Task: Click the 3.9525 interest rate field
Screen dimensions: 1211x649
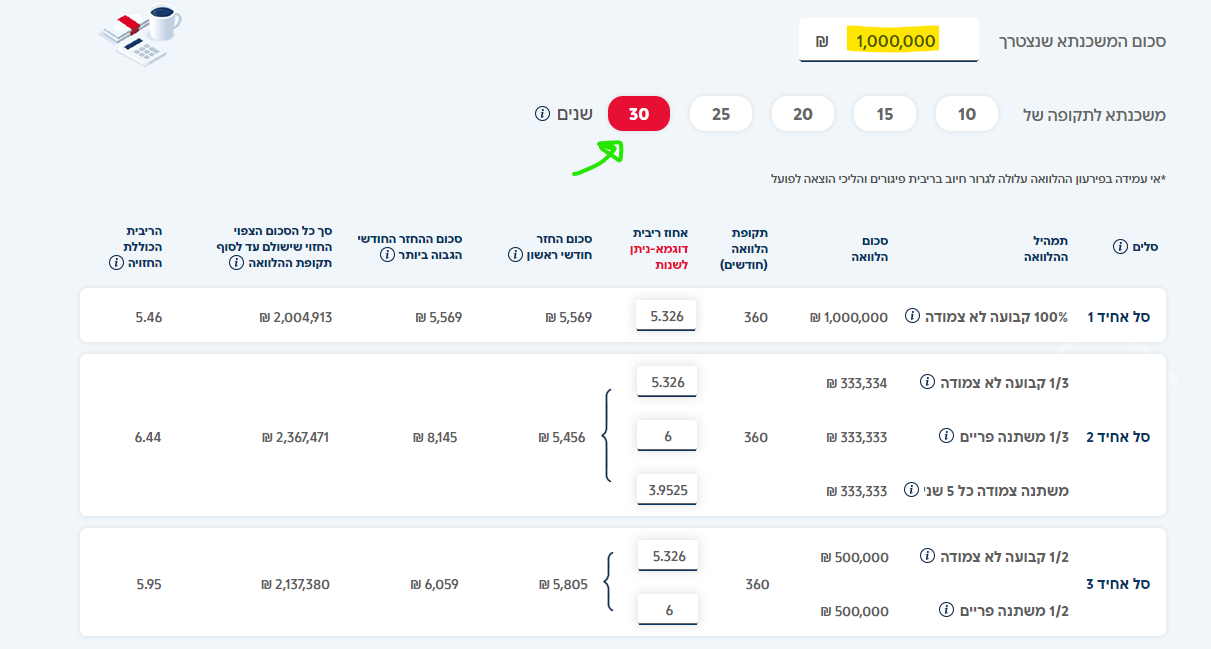Action: point(667,490)
